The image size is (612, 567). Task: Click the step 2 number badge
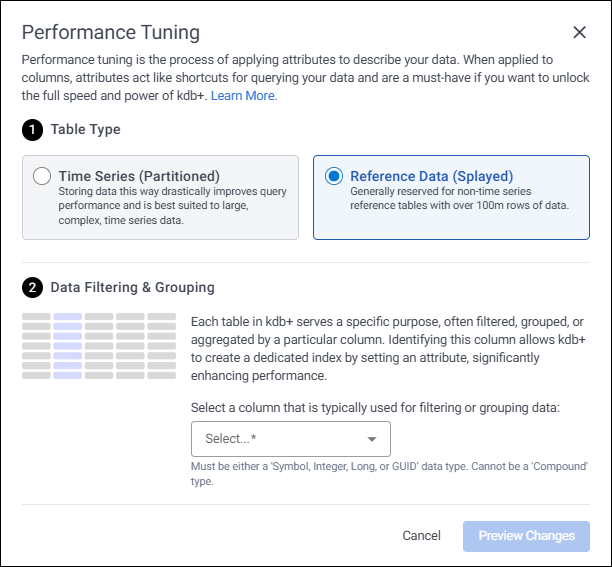coord(32,288)
